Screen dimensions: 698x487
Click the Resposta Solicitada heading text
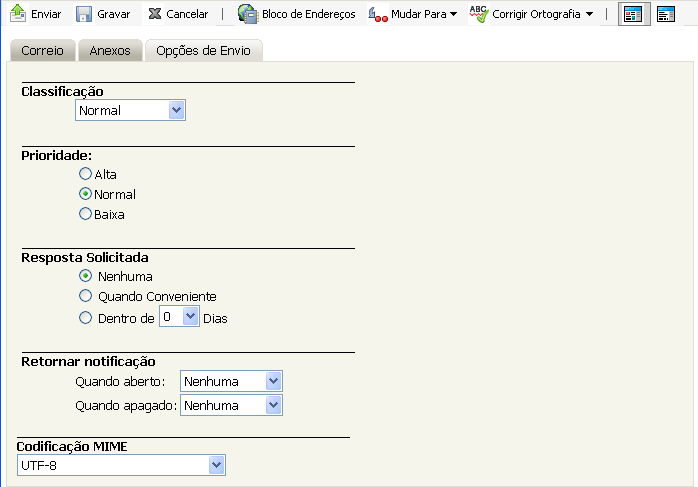coord(85,258)
